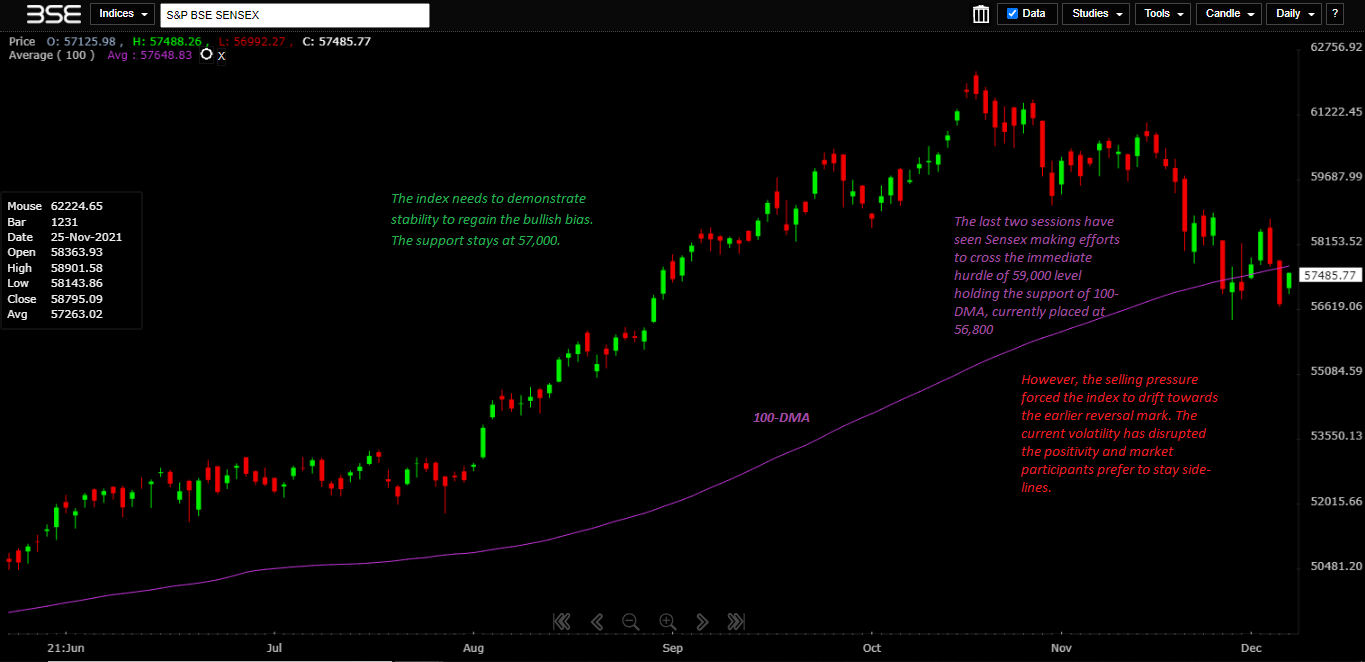Jump to the start of chart data
The image size is (1365, 662).
pyautogui.click(x=561, y=621)
